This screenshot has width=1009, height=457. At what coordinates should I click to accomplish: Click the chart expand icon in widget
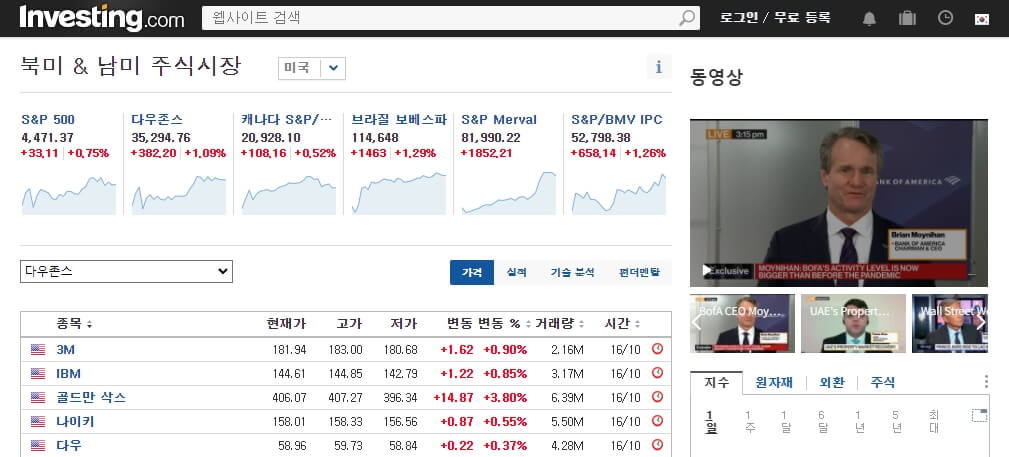click(x=979, y=415)
